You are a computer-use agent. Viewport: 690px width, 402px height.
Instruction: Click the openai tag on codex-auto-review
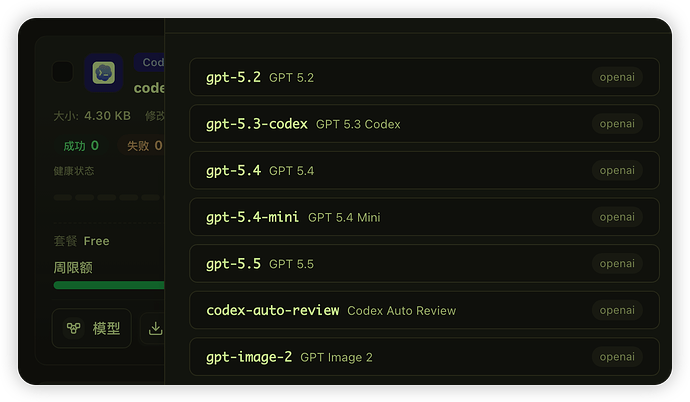[617, 310]
